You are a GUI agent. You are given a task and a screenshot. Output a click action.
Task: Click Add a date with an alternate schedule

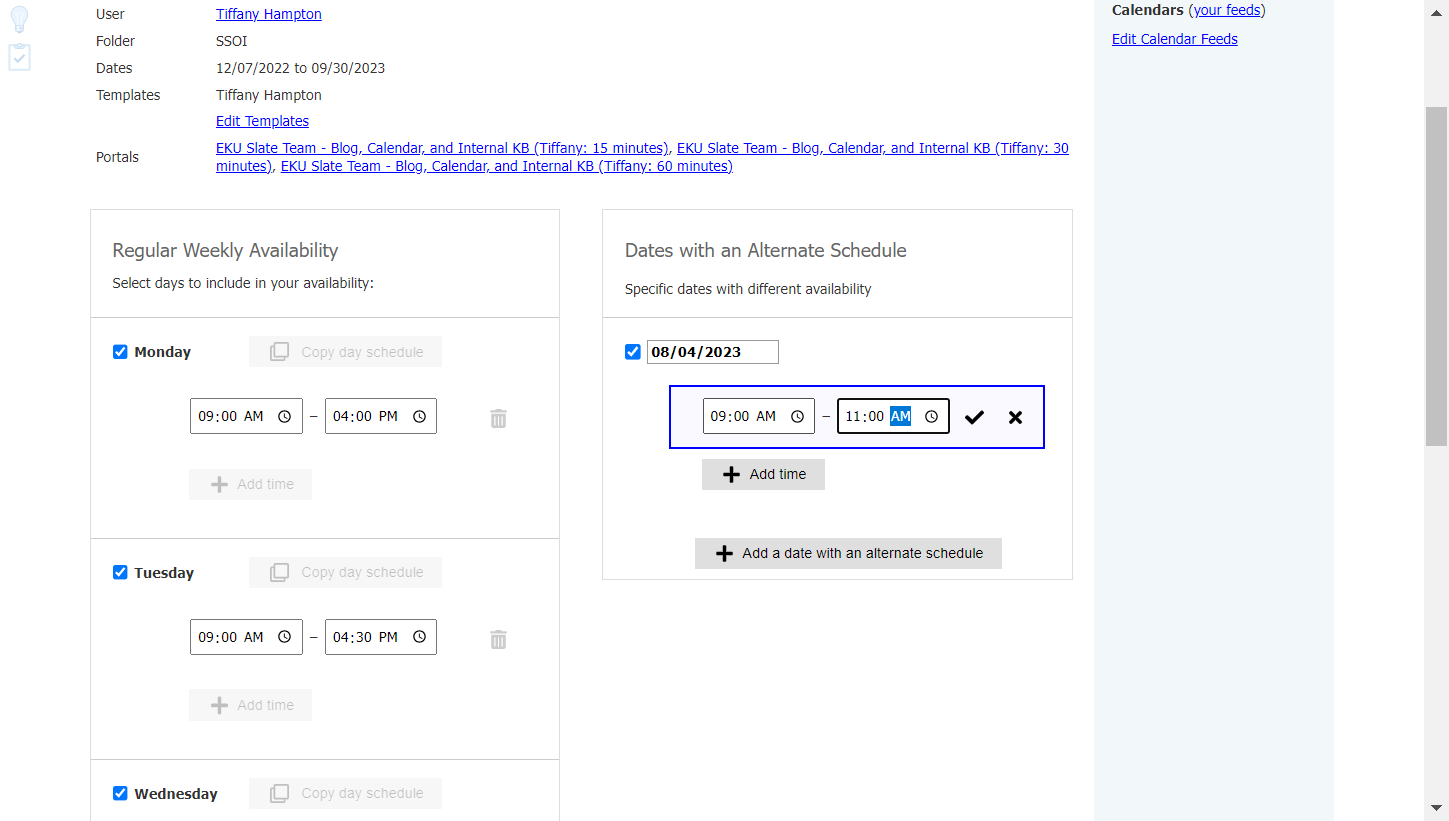point(848,553)
